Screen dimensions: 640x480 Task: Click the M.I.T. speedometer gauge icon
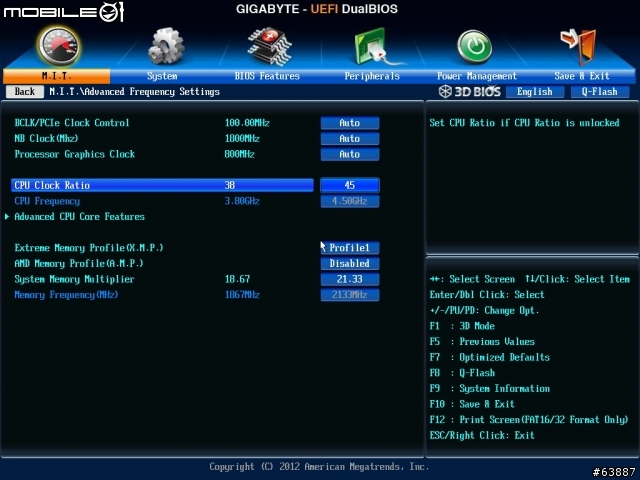point(59,46)
